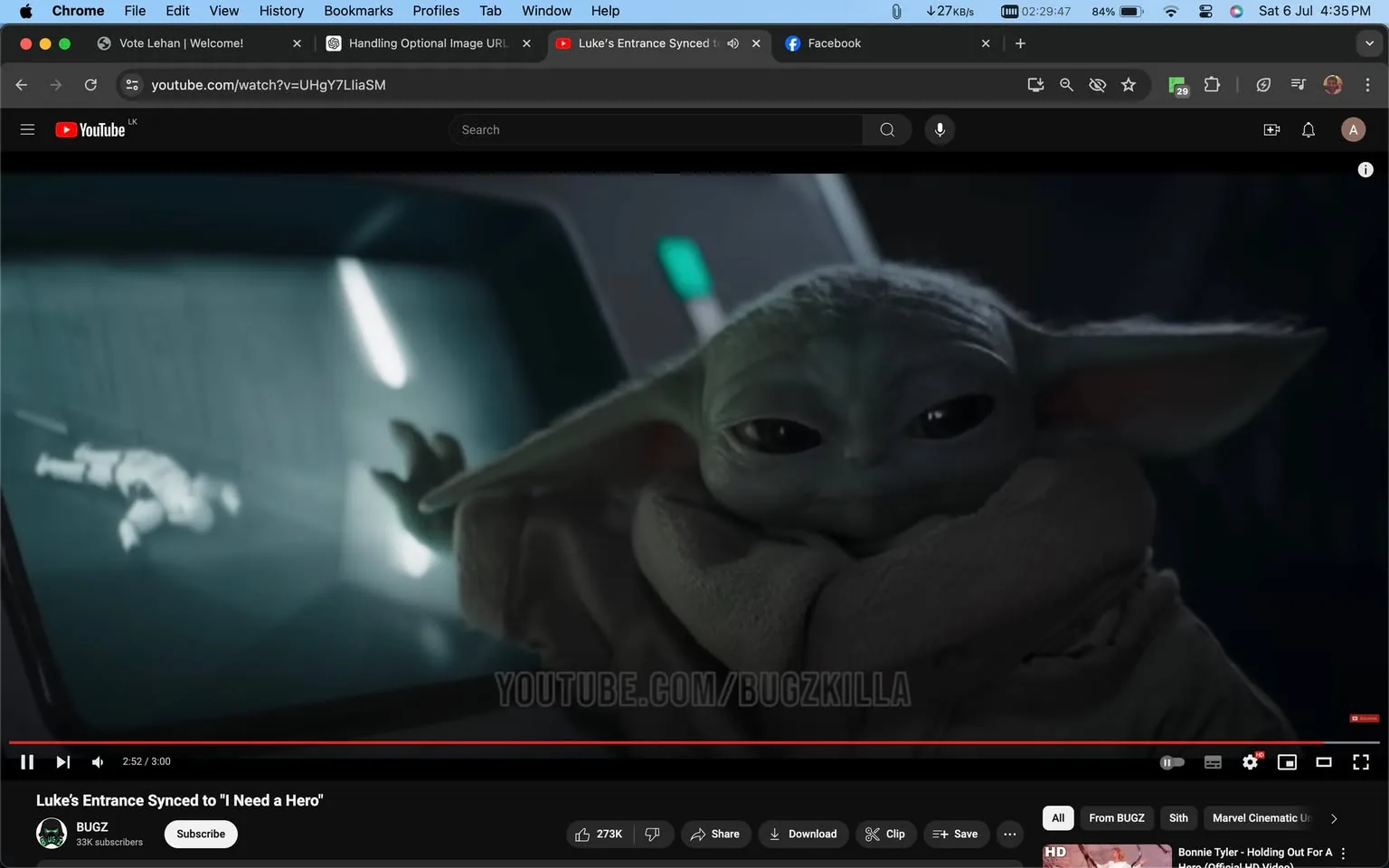This screenshot has height=868, width=1389.
Task: Click the red video progress bar
Action: tap(633, 741)
